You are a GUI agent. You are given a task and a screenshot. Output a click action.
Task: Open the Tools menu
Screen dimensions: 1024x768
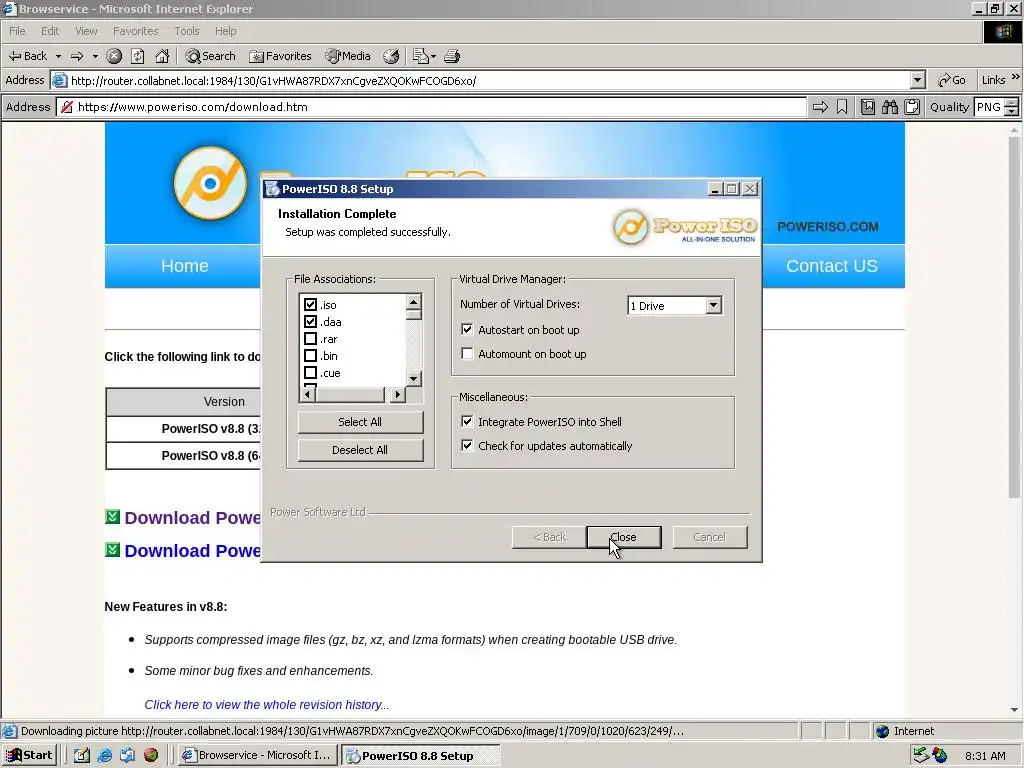(187, 31)
